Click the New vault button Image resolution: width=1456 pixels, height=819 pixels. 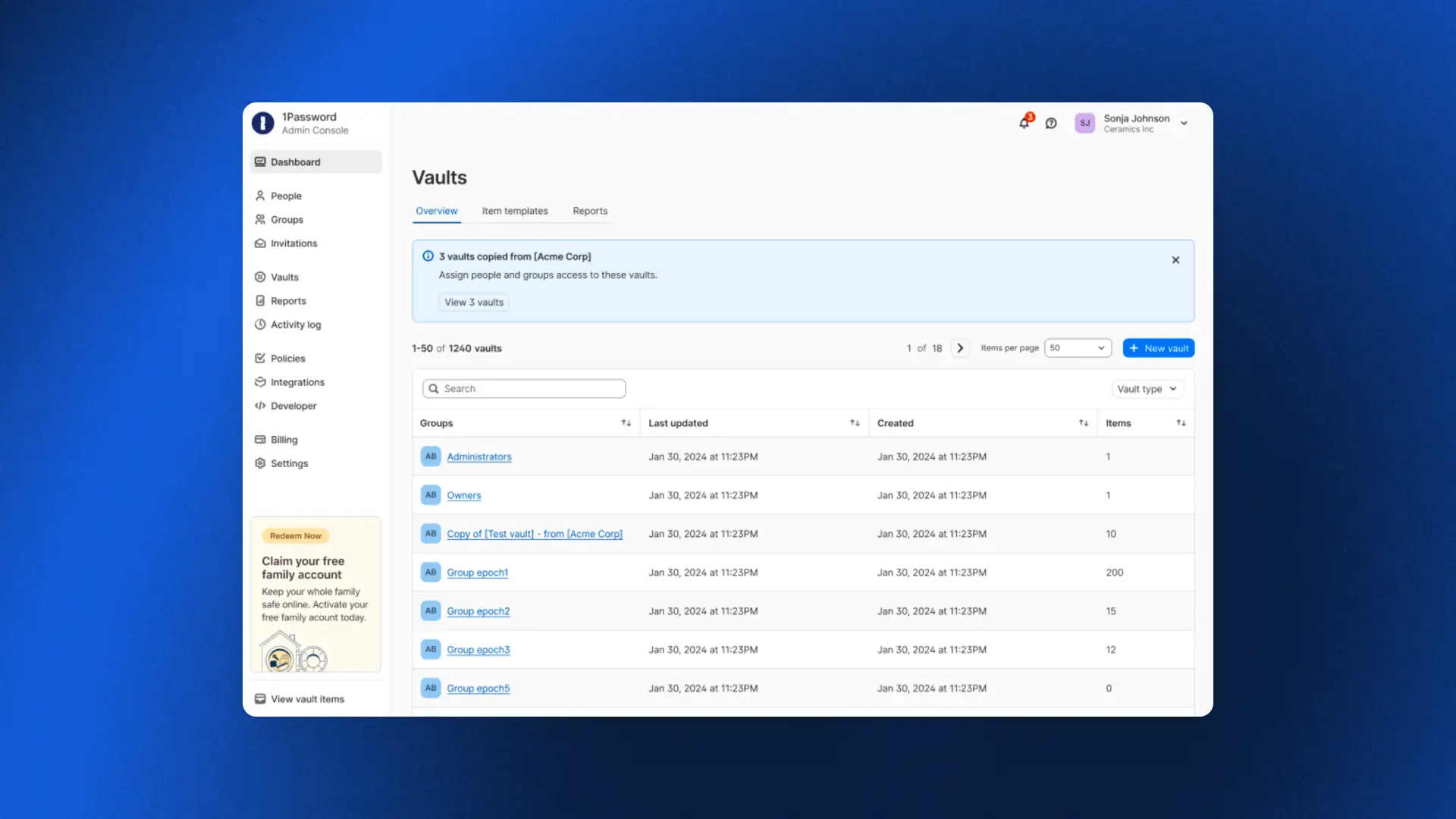[x=1159, y=348]
